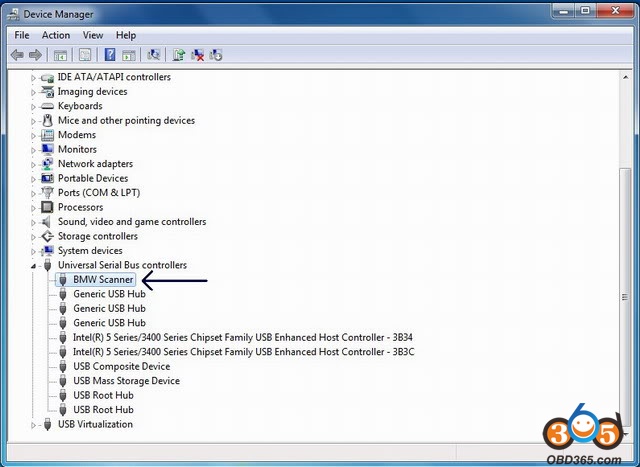The image size is (640, 467).
Task: Select the last USB Root Hub entry
Action: [103, 409]
